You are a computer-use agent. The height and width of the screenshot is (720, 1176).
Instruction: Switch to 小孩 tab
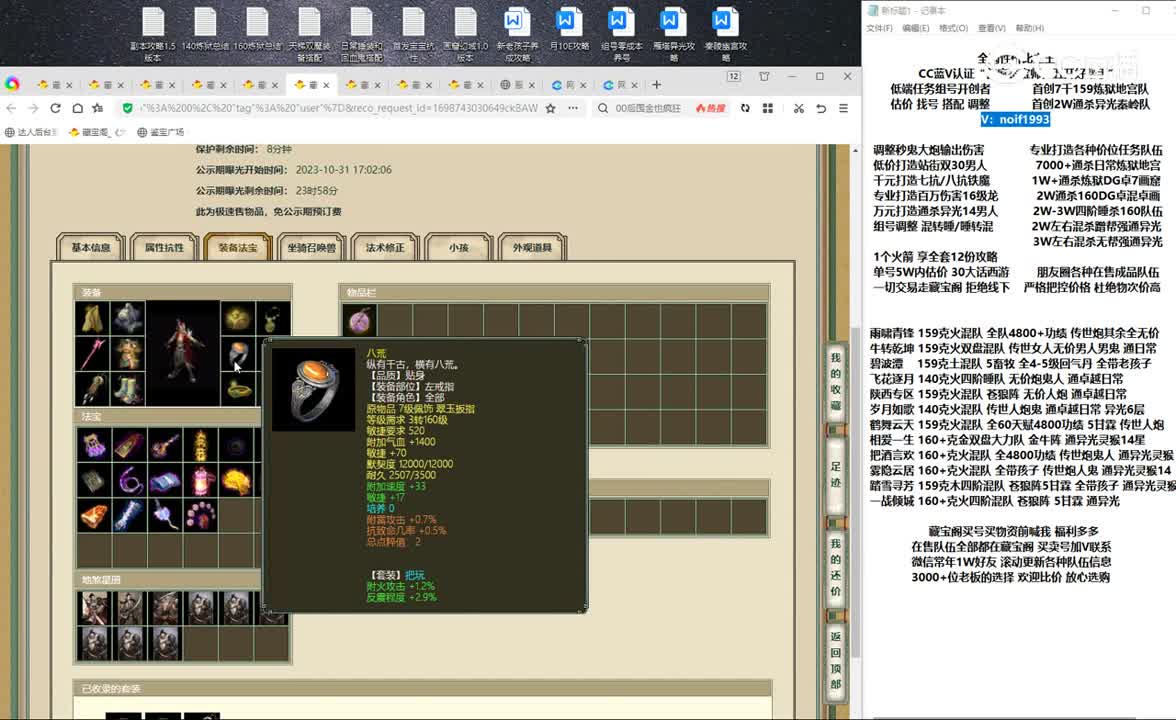(458, 248)
